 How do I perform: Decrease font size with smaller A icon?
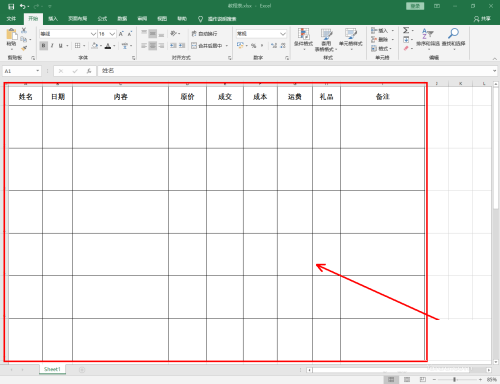tap(130, 34)
